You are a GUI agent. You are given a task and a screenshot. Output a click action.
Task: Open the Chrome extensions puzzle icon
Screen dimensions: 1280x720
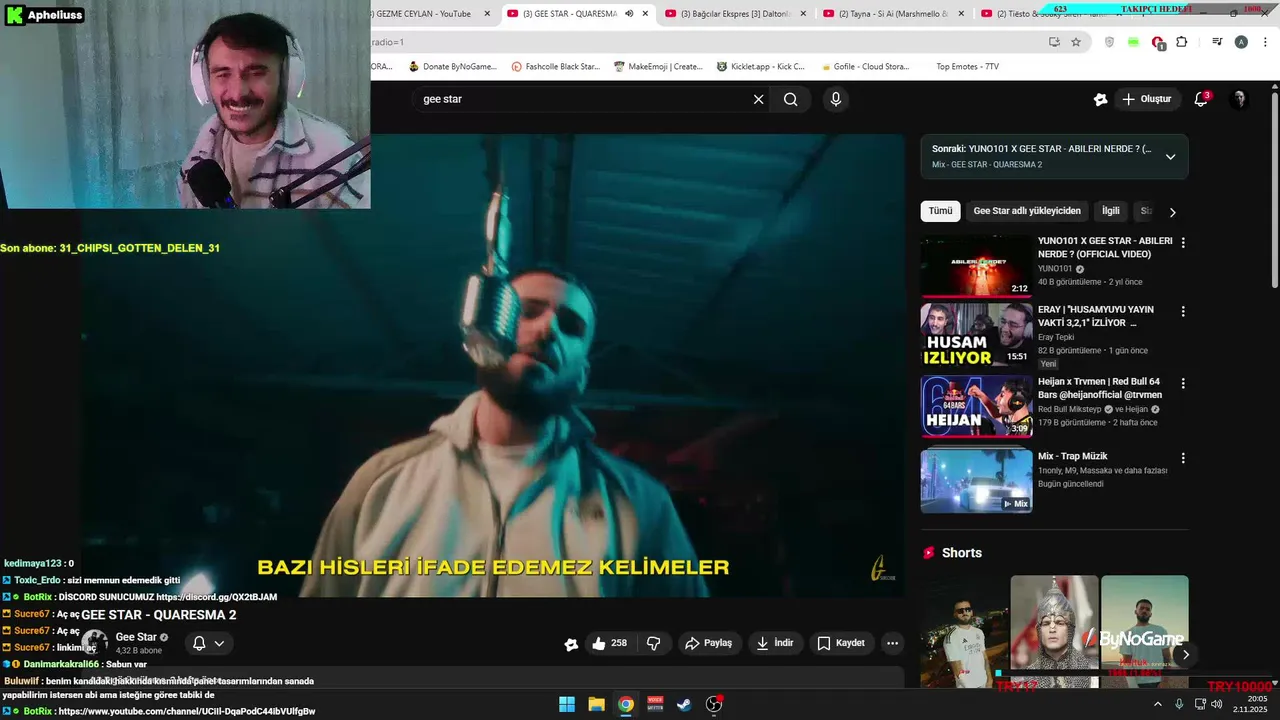[x=1182, y=42]
